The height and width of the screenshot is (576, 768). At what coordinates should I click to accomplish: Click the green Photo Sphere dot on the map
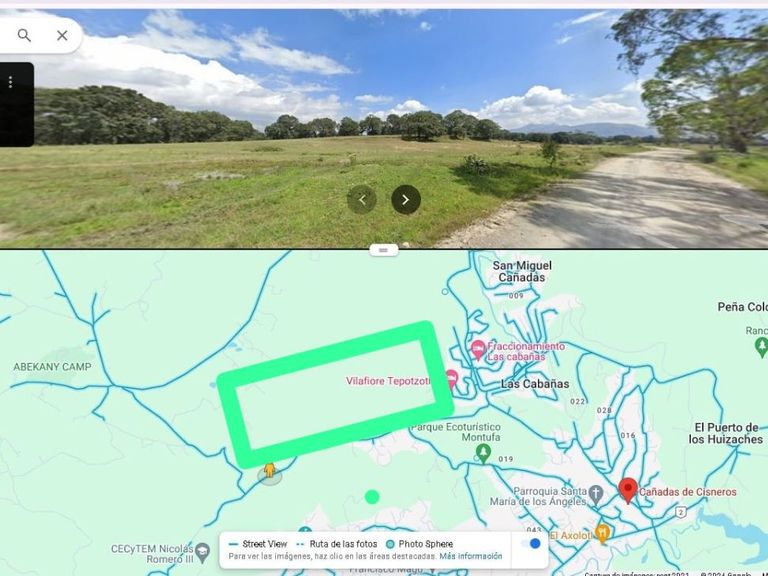click(372, 497)
